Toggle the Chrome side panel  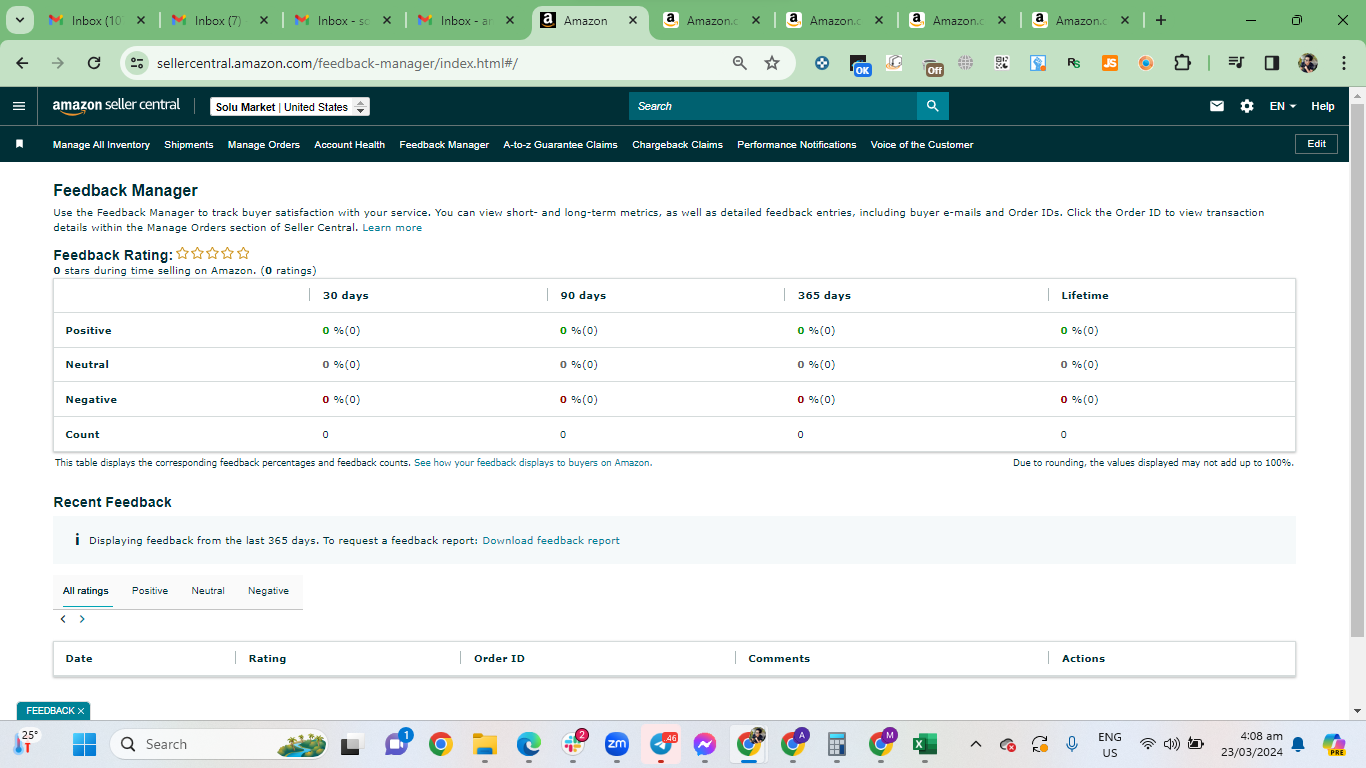1272,63
